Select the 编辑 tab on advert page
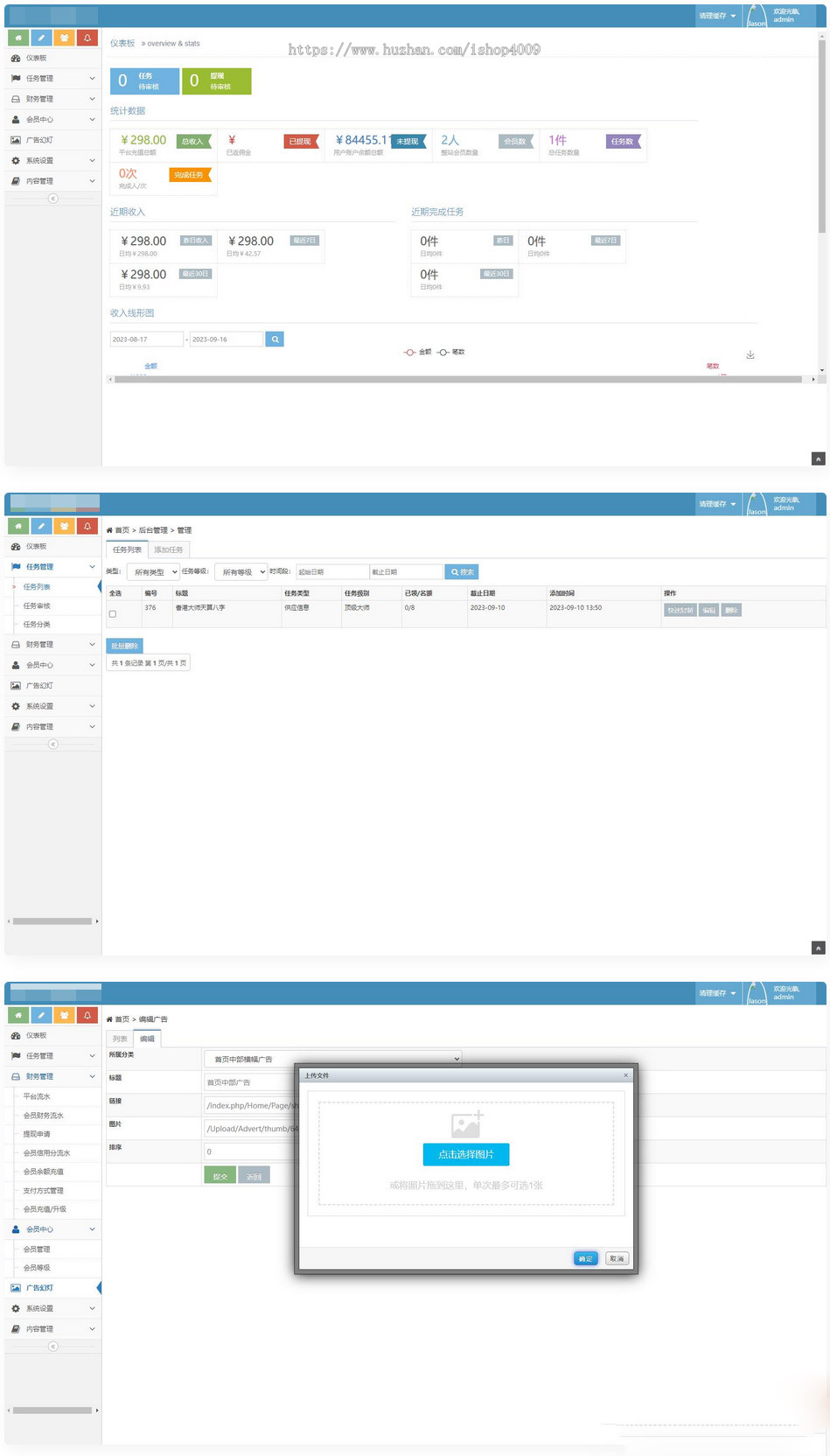 click(x=147, y=1039)
